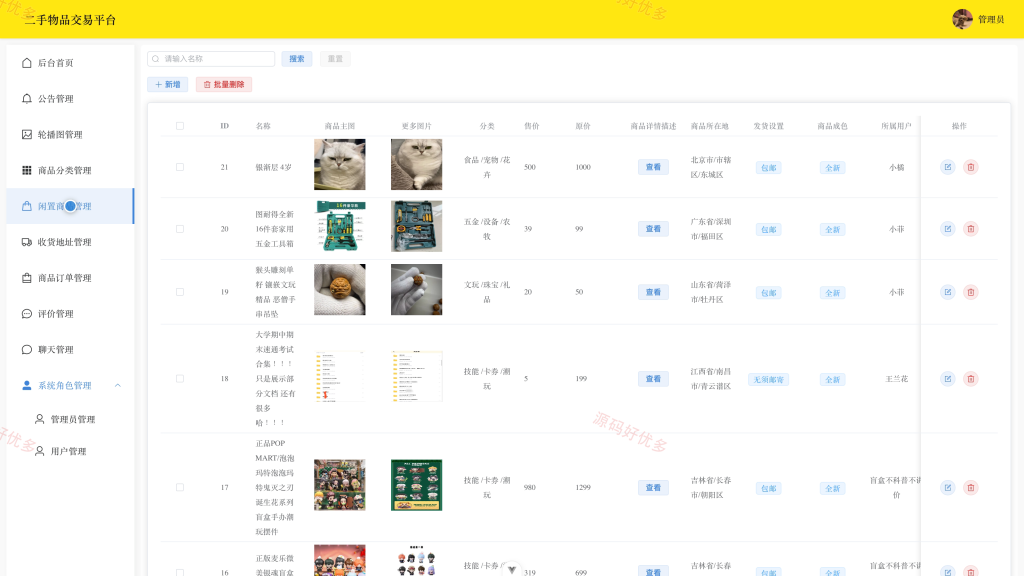Click the 包邮 tag in row 21
The width and height of the screenshot is (1024, 576).
(769, 168)
